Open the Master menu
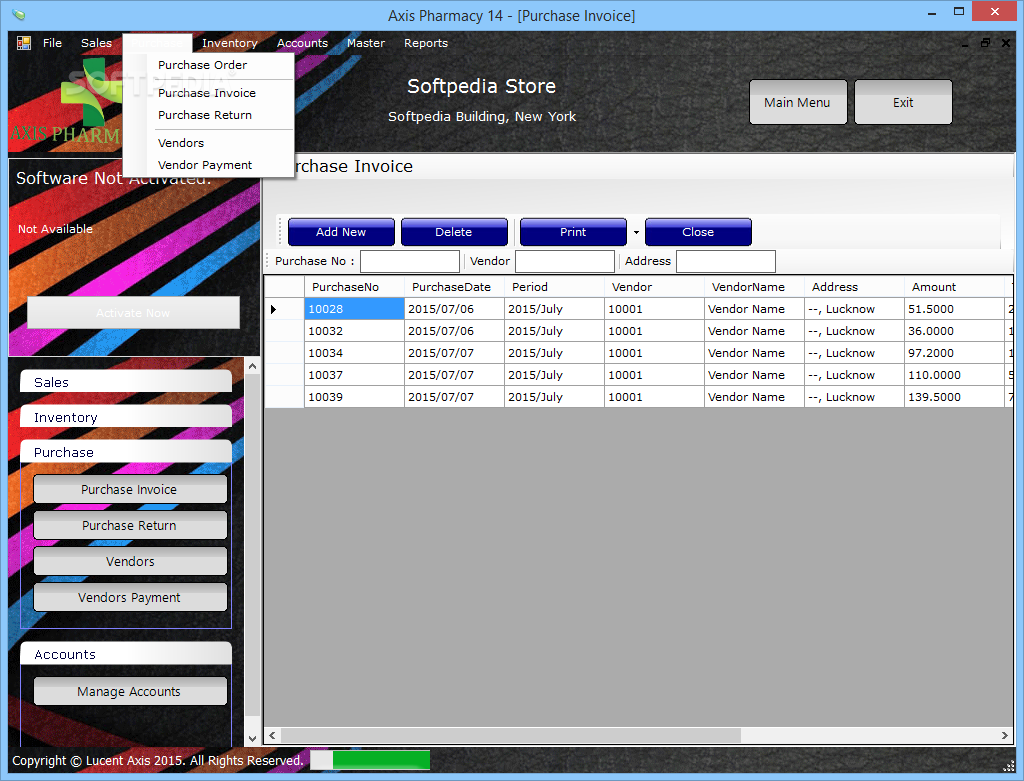The width and height of the screenshot is (1024, 781). pos(366,43)
